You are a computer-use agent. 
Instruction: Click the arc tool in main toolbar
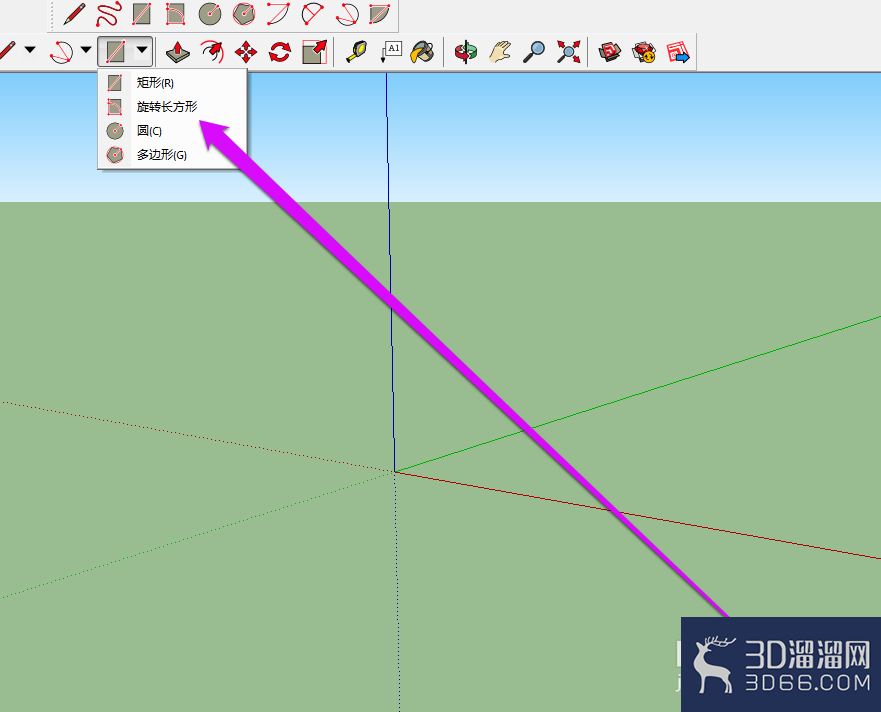[62, 52]
